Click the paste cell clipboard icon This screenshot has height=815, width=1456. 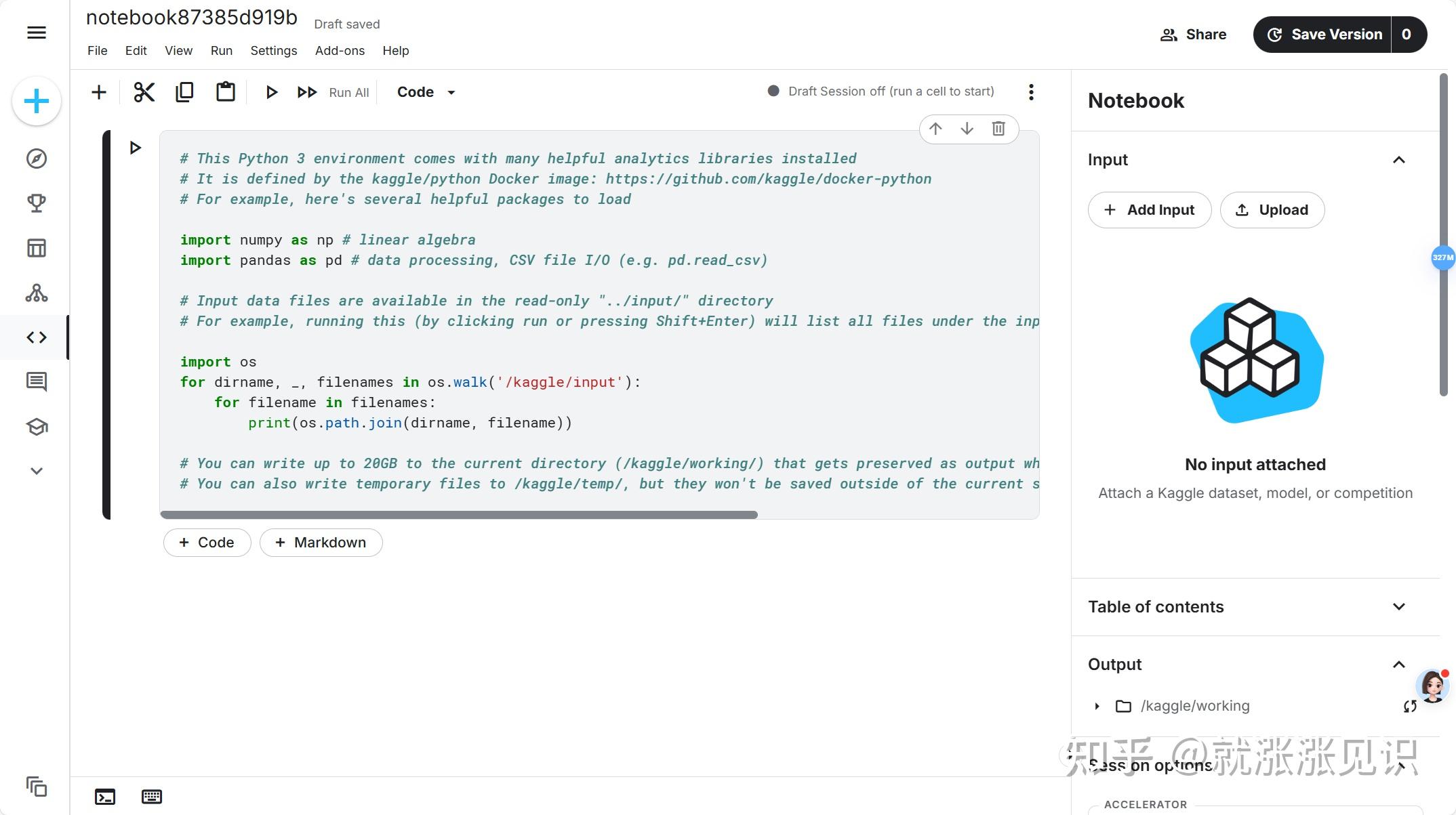click(x=225, y=92)
